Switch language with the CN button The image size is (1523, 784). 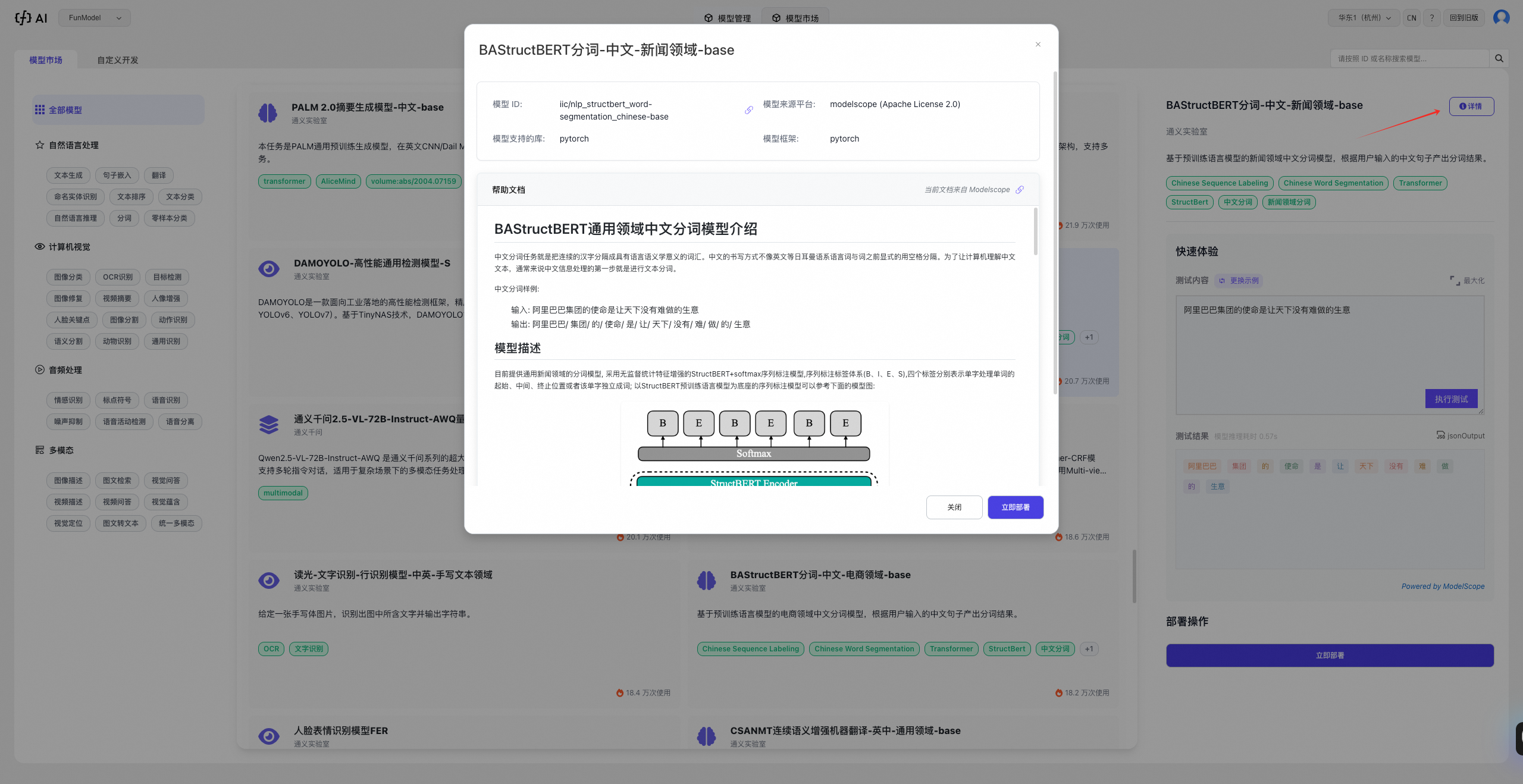pyautogui.click(x=1411, y=18)
